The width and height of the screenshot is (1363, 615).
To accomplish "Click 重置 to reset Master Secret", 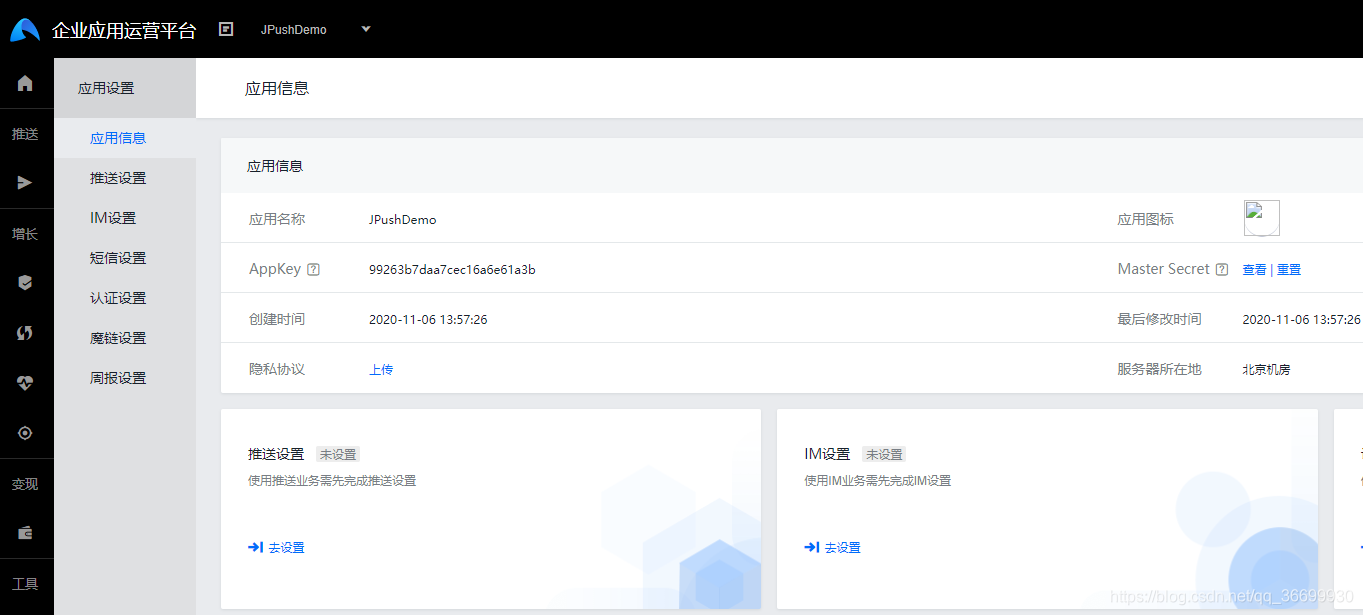I will 1289,270.
